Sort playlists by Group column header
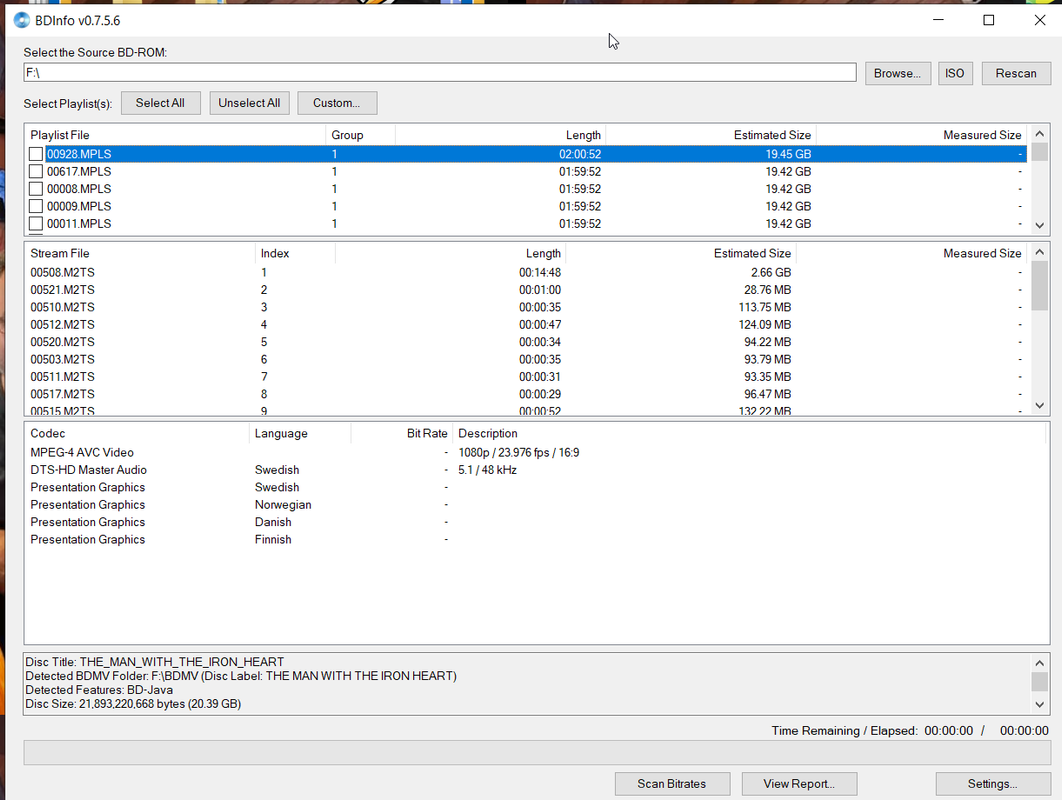1062x800 pixels. (360, 135)
